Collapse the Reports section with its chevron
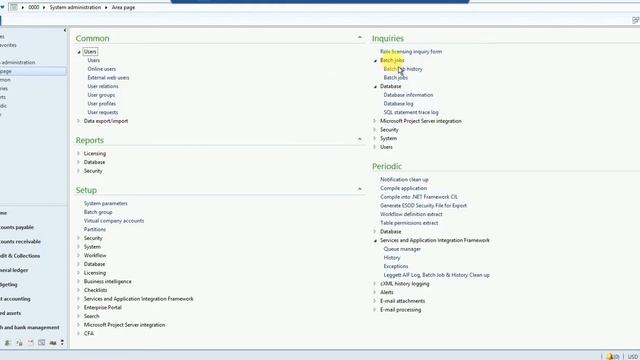This screenshot has width=640, height=360. [360, 139]
